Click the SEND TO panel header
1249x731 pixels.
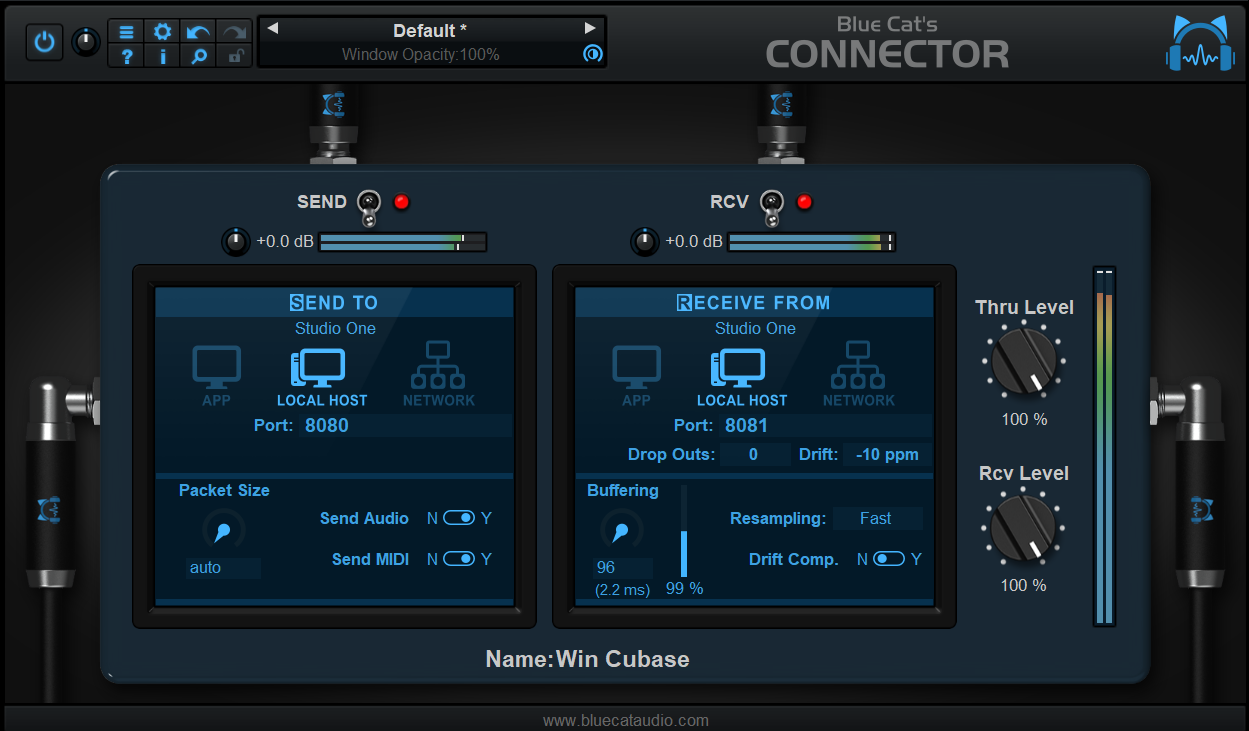[x=334, y=302]
